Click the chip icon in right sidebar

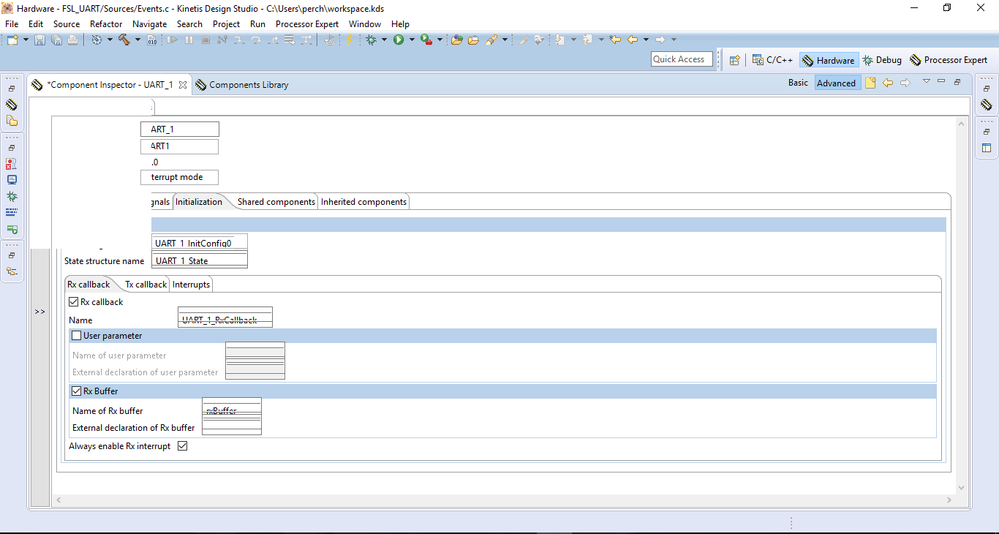(x=986, y=105)
